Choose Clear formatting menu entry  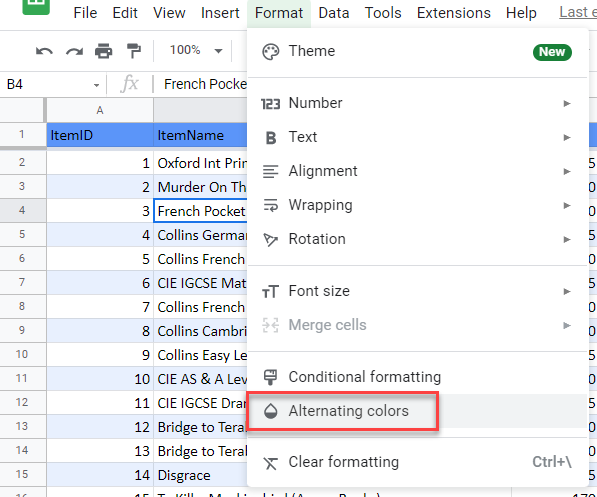[x=417, y=462]
